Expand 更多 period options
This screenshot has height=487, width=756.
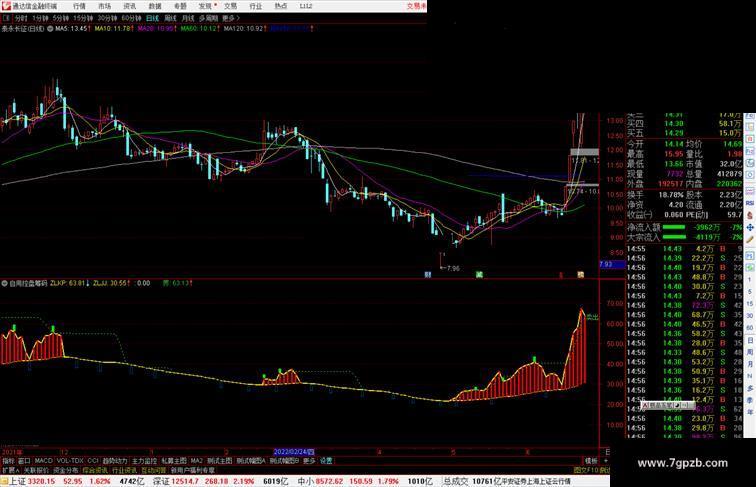(231, 18)
